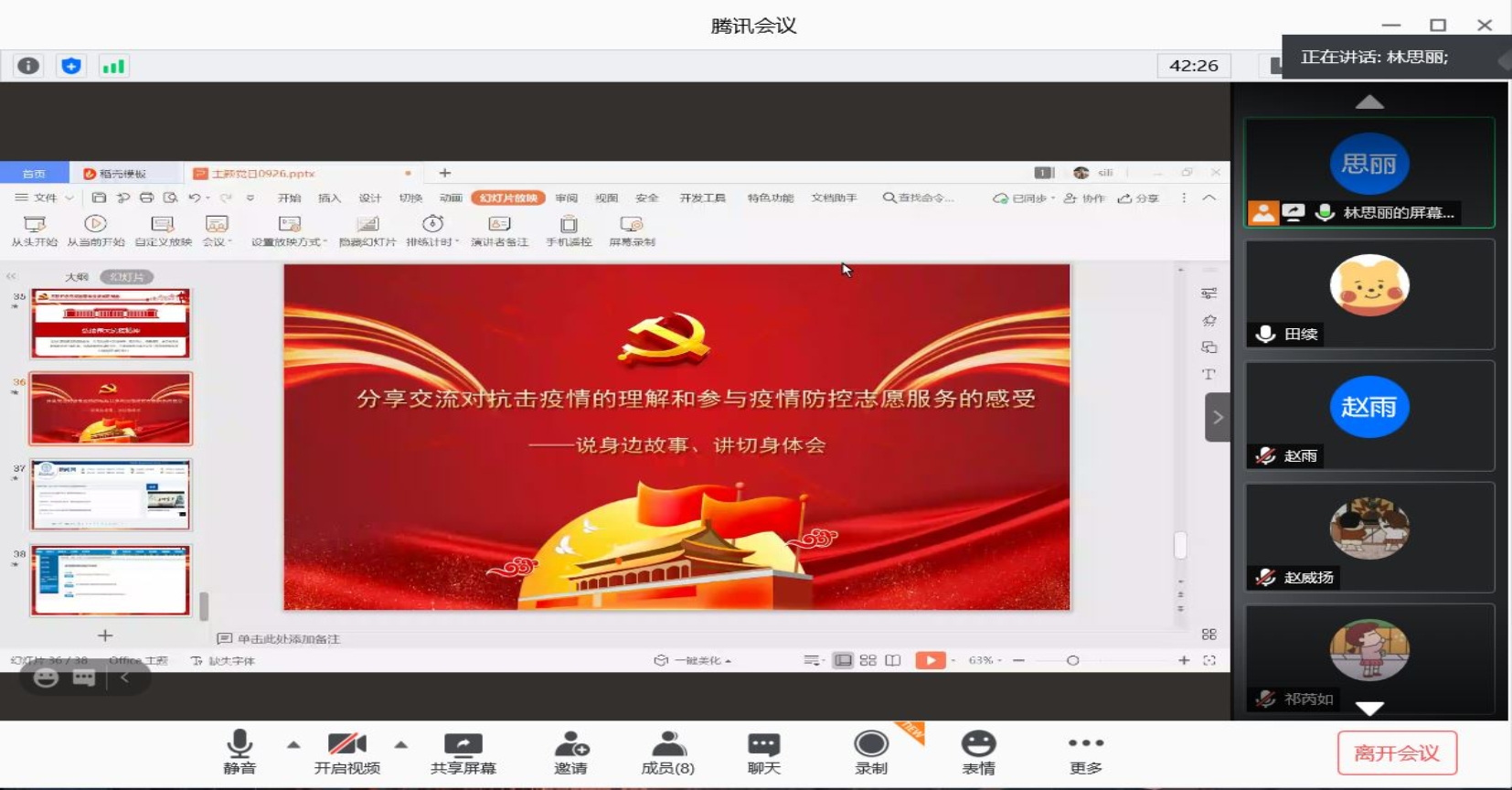The width and height of the screenshot is (1512, 790).
Task: Open the Chat (聊天) panel
Action: [763, 753]
